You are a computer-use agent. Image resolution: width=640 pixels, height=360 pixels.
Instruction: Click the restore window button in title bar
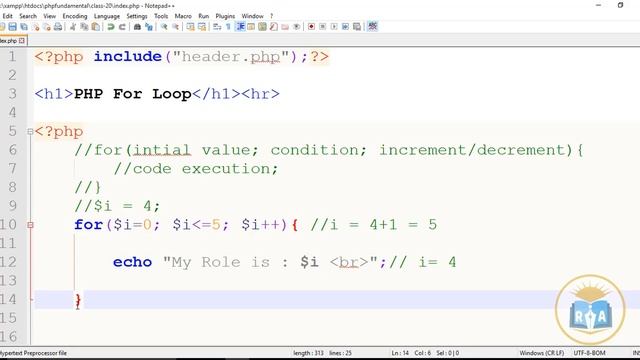click(x=620, y=5)
